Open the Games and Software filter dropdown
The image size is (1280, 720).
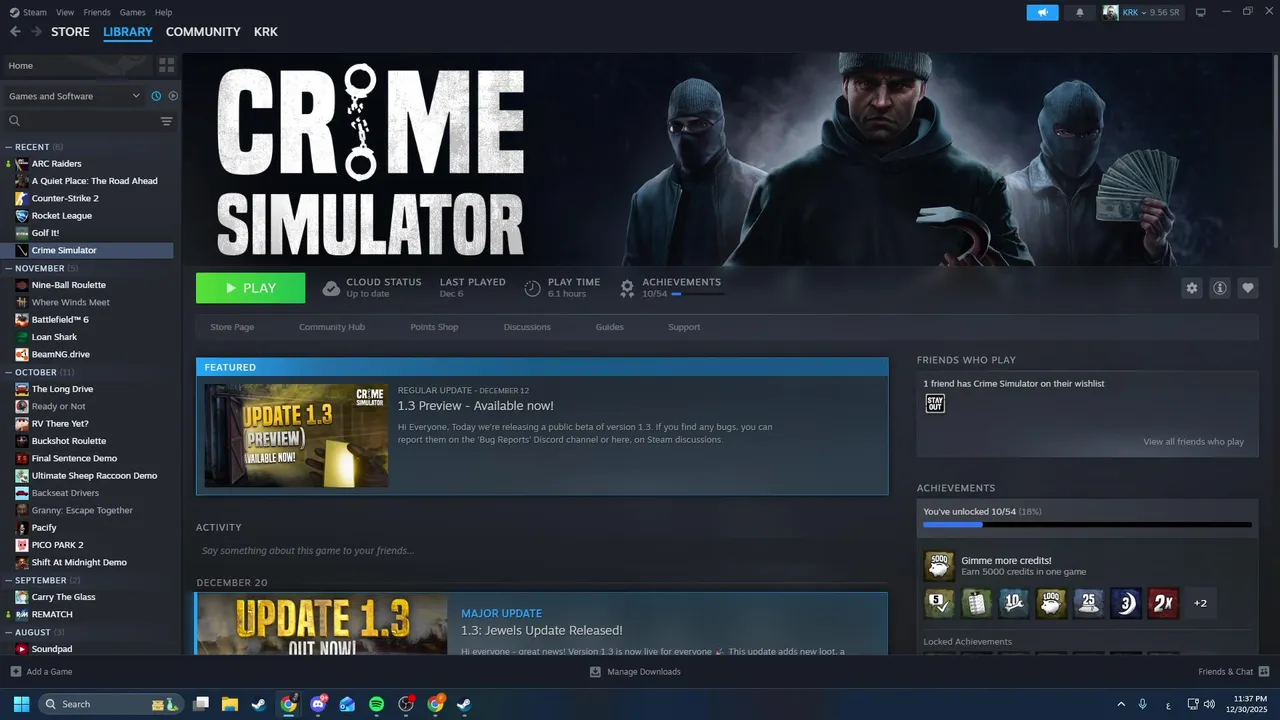[x=75, y=96]
